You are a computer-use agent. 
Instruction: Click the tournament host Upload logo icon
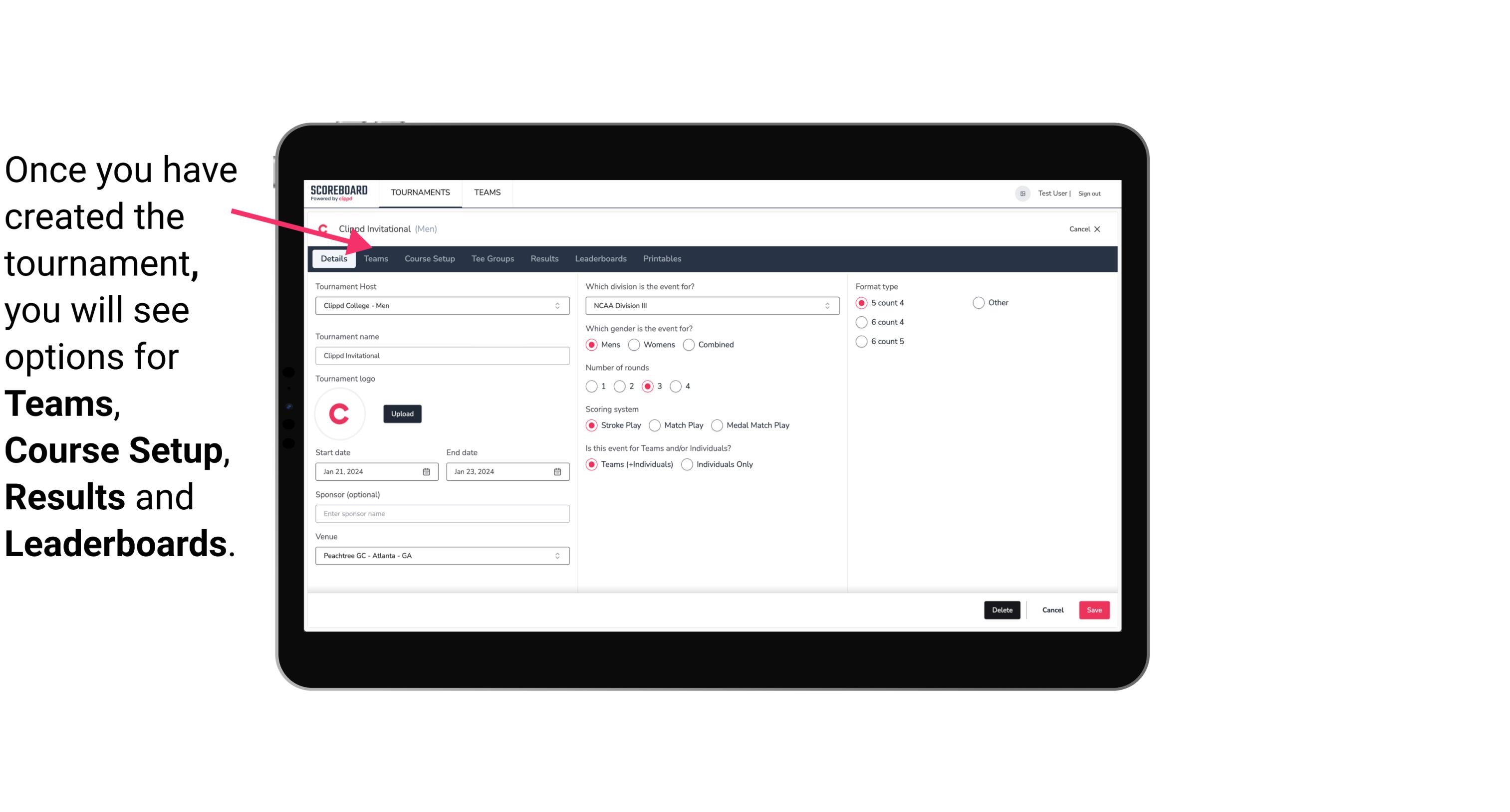click(402, 413)
